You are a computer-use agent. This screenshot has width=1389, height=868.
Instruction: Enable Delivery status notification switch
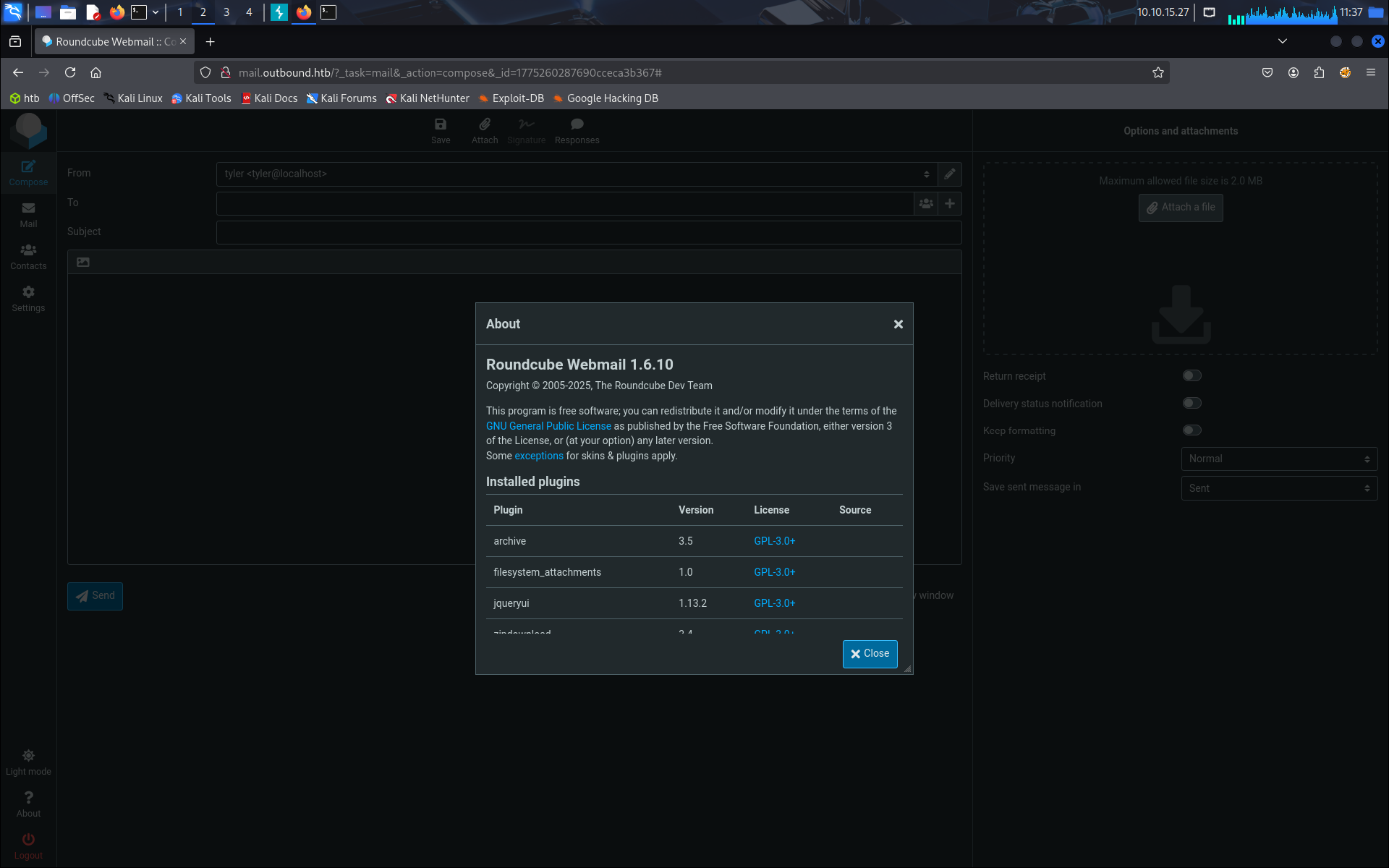coord(1192,403)
